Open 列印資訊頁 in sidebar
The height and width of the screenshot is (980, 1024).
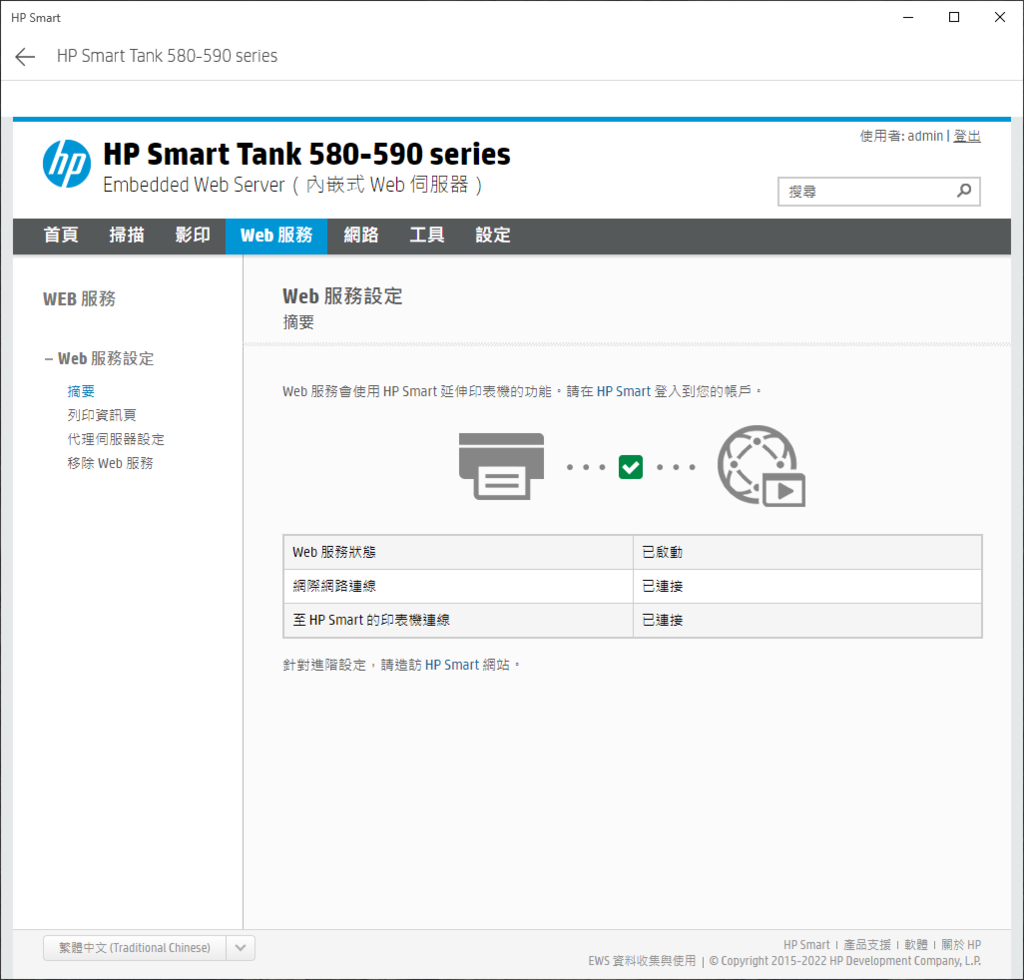pos(102,415)
